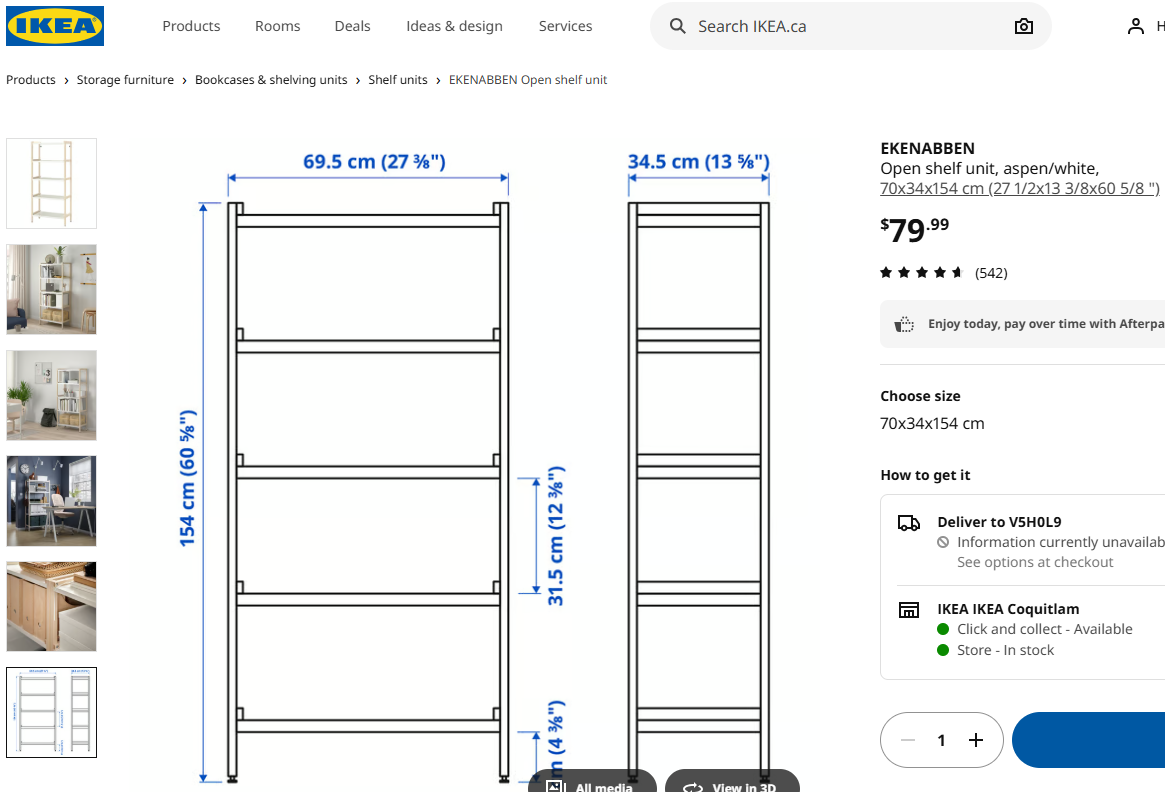
Task: Click the View in 3D button
Action: [732, 784]
